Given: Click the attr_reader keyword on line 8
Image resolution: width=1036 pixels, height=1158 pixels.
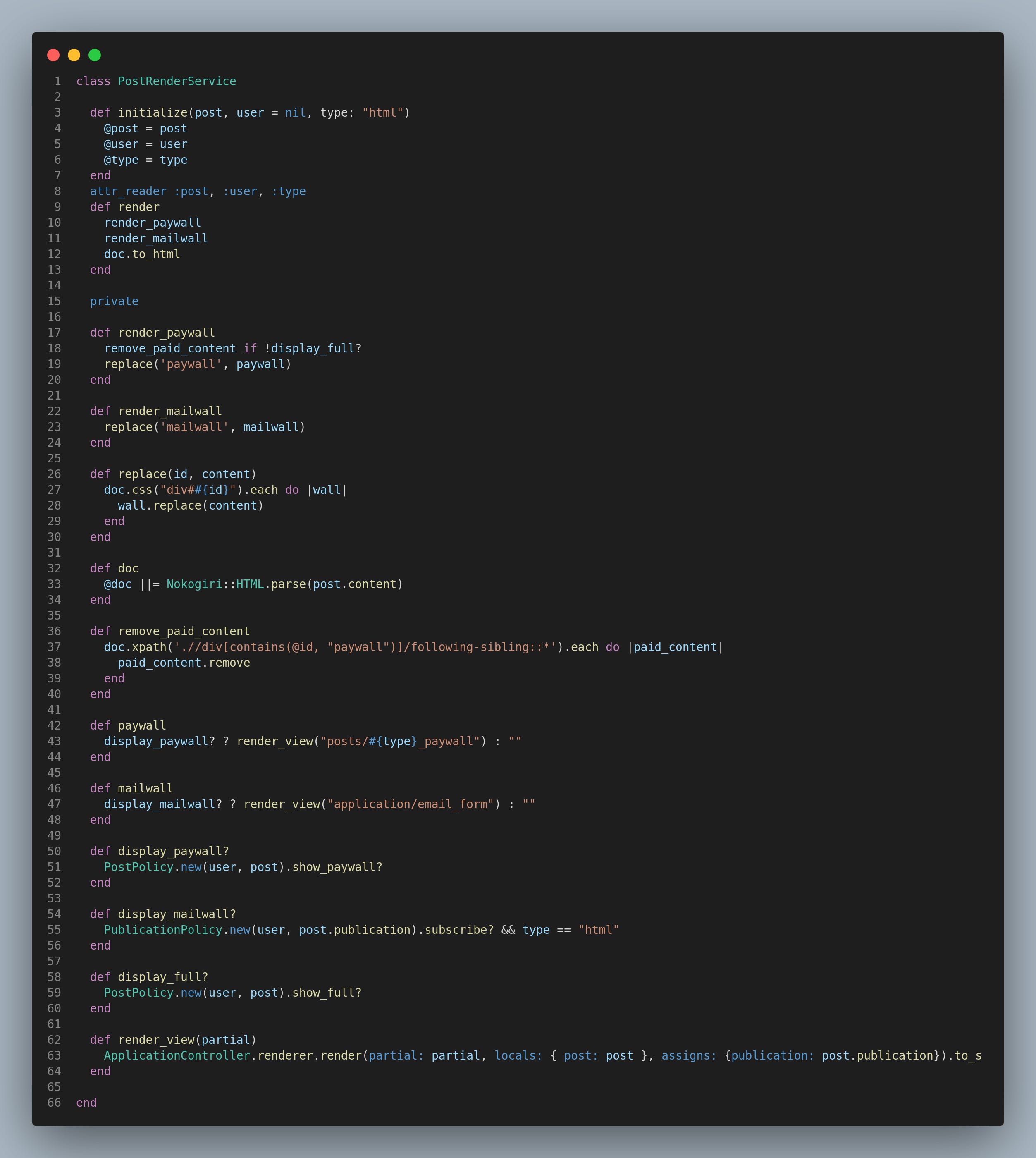Looking at the screenshot, I should click(x=128, y=191).
